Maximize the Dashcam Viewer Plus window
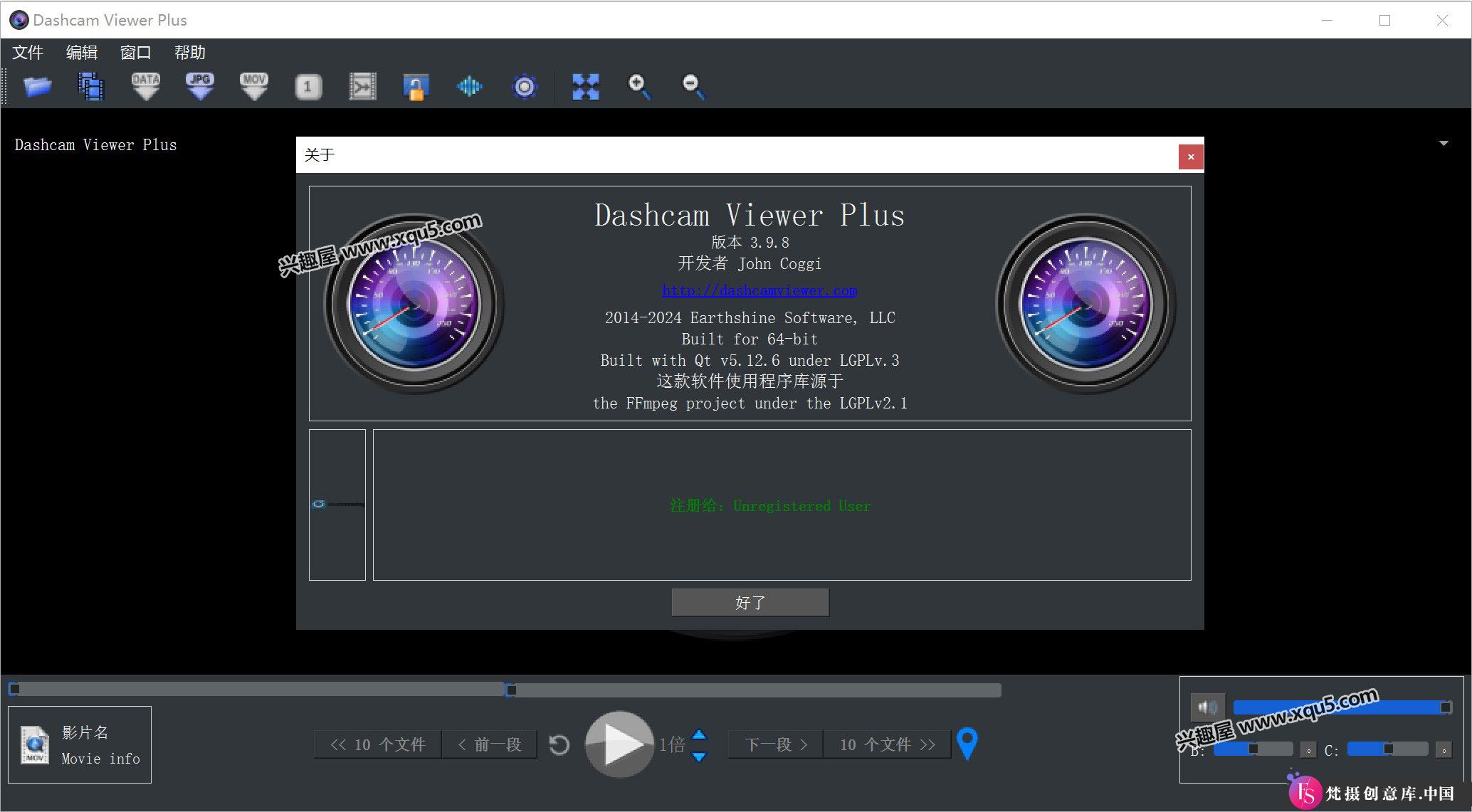 (x=1384, y=20)
